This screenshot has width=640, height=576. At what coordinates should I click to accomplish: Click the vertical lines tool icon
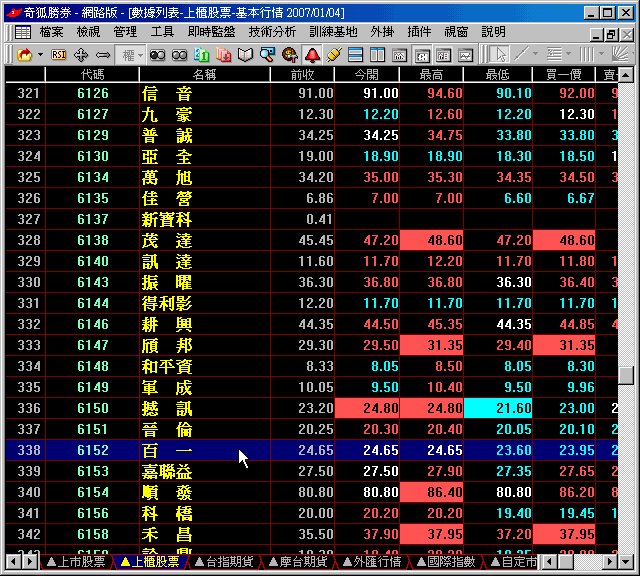[x=587, y=55]
